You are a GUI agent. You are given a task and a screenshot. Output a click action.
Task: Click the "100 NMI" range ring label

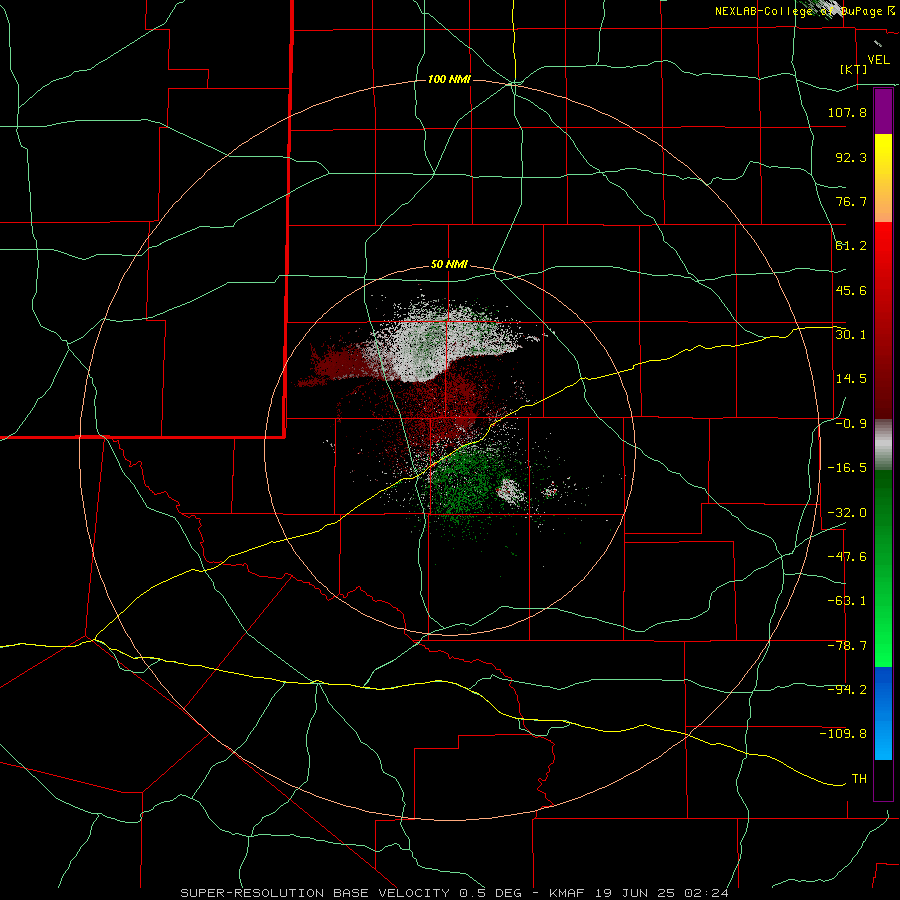pyautogui.click(x=449, y=79)
